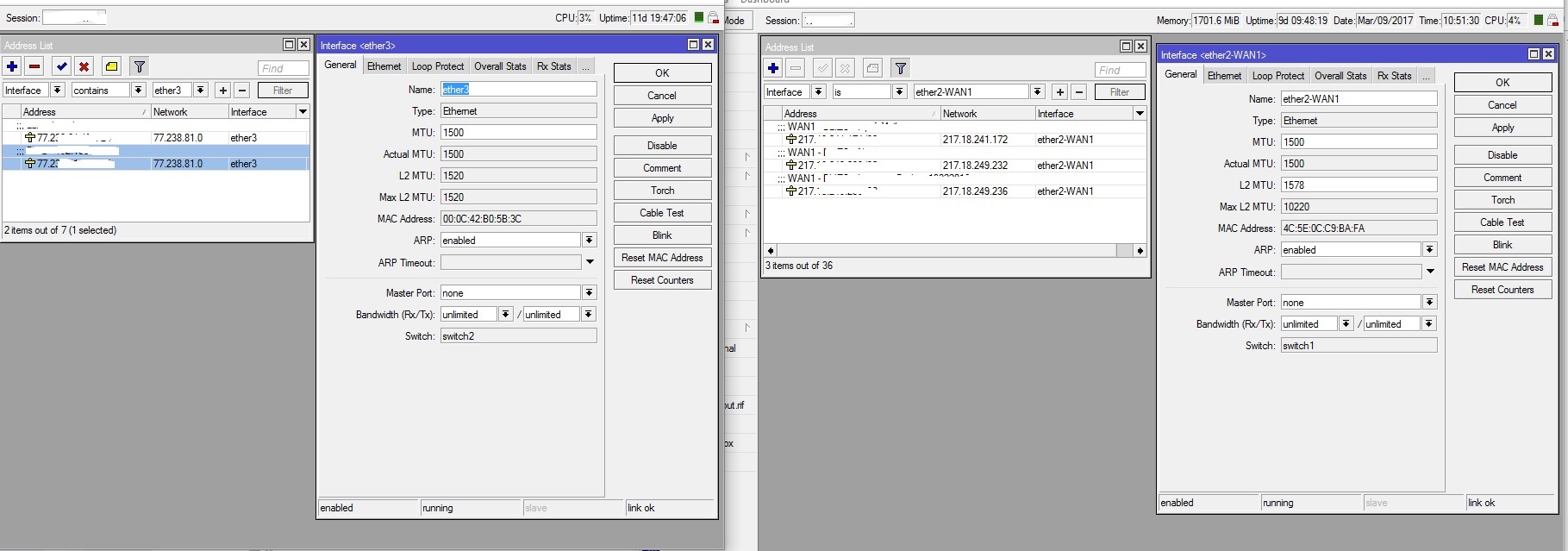Click the blue plus add icon in the ether3 Address List
The width and height of the screenshot is (1568, 551).
(x=12, y=66)
